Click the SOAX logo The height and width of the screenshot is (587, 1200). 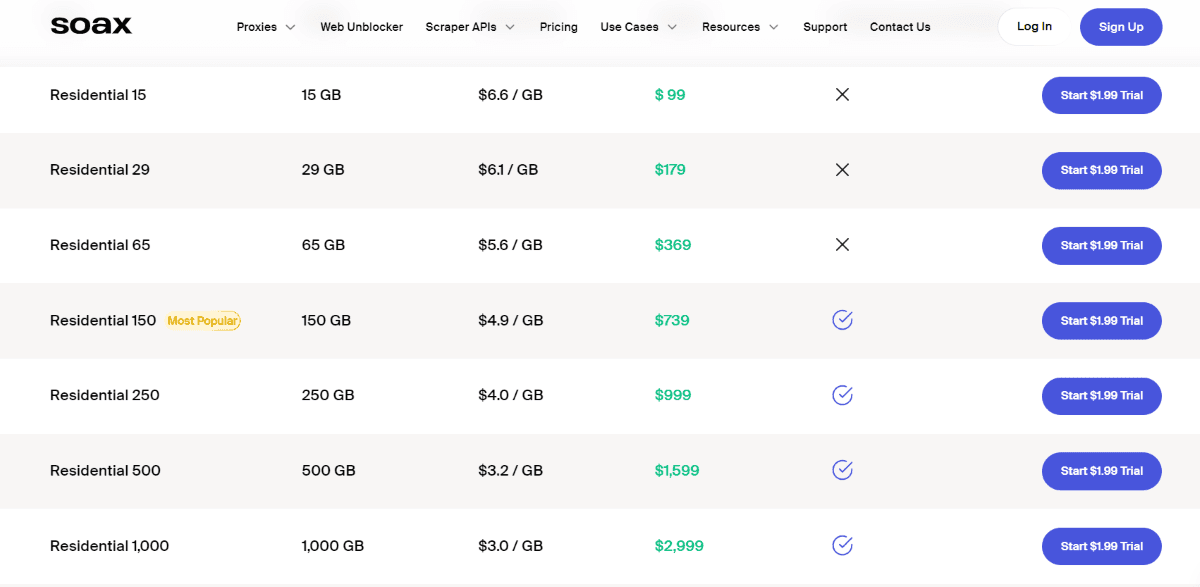(91, 26)
